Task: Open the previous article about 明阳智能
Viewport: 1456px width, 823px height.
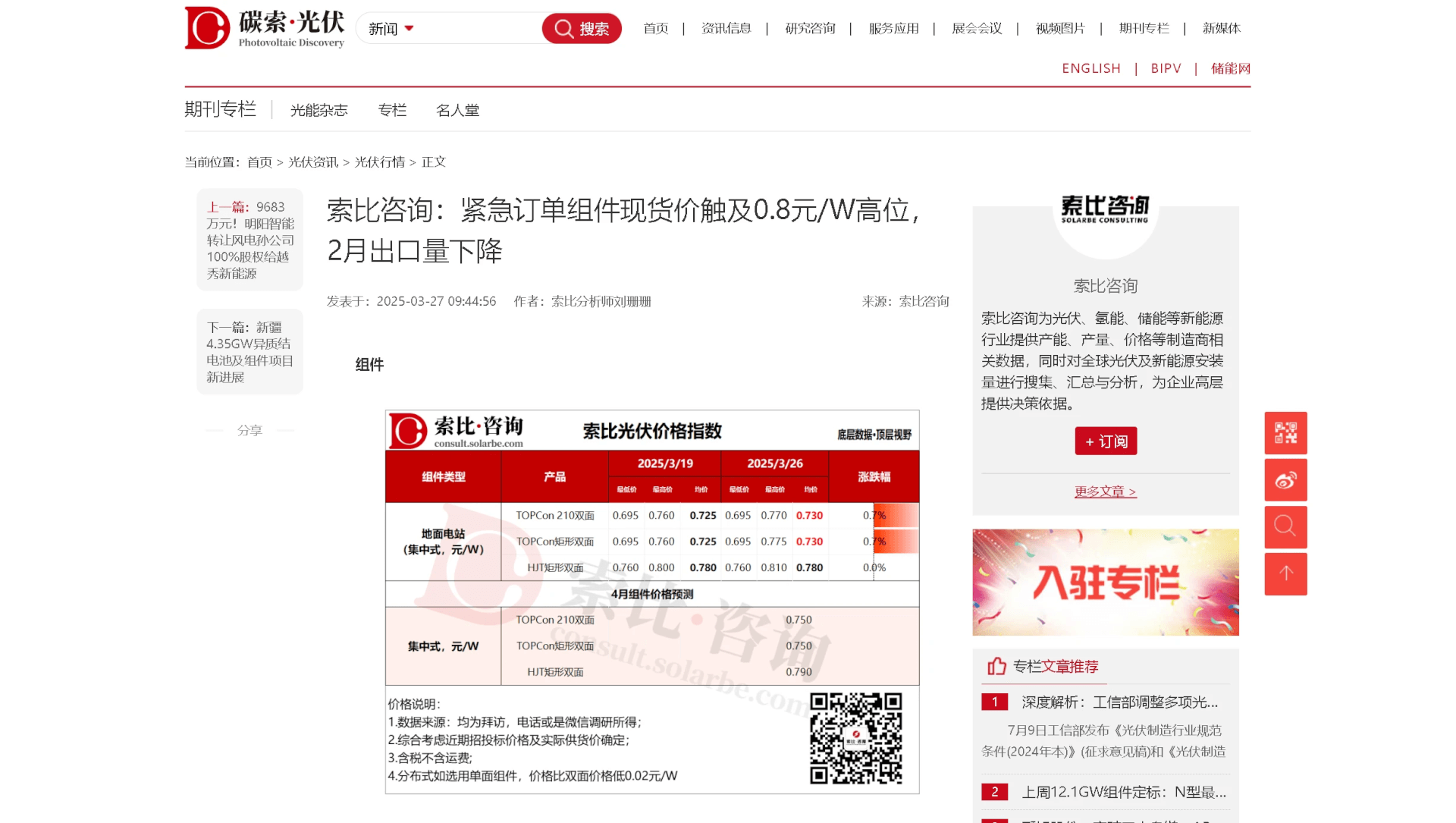Action: tap(250, 240)
